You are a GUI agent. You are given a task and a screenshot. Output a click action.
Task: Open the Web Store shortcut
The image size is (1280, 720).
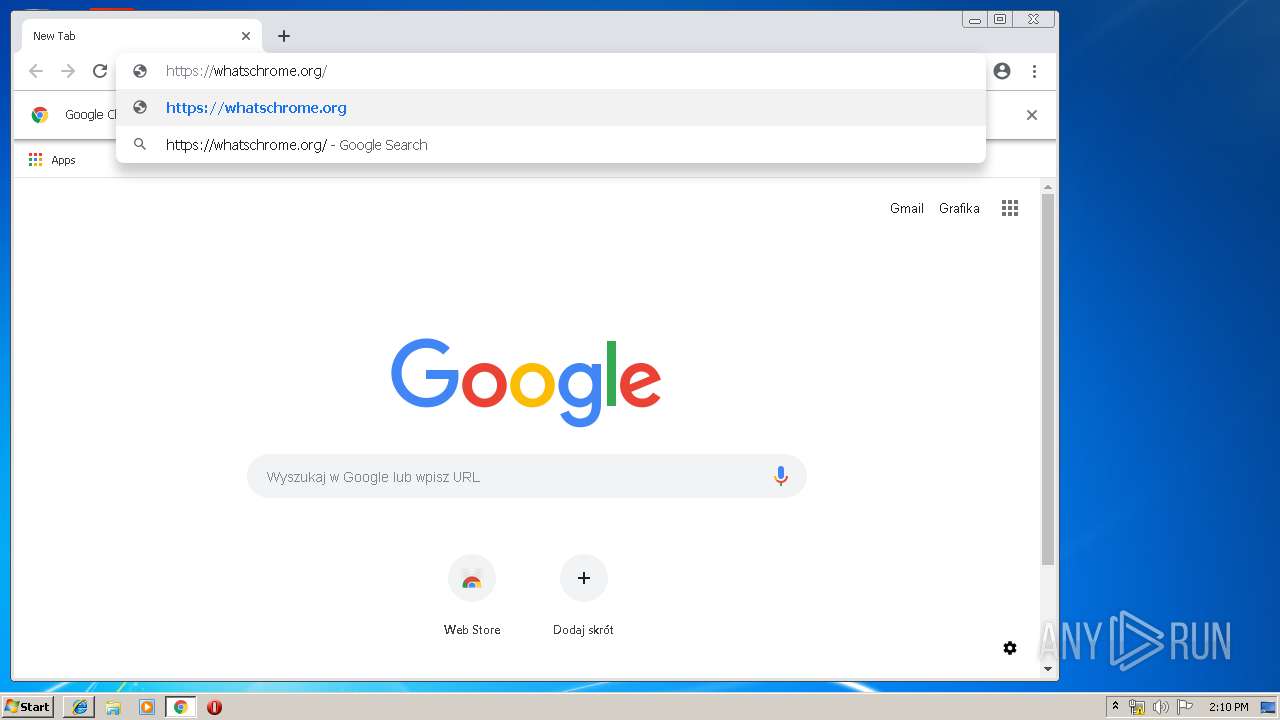click(472, 596)
